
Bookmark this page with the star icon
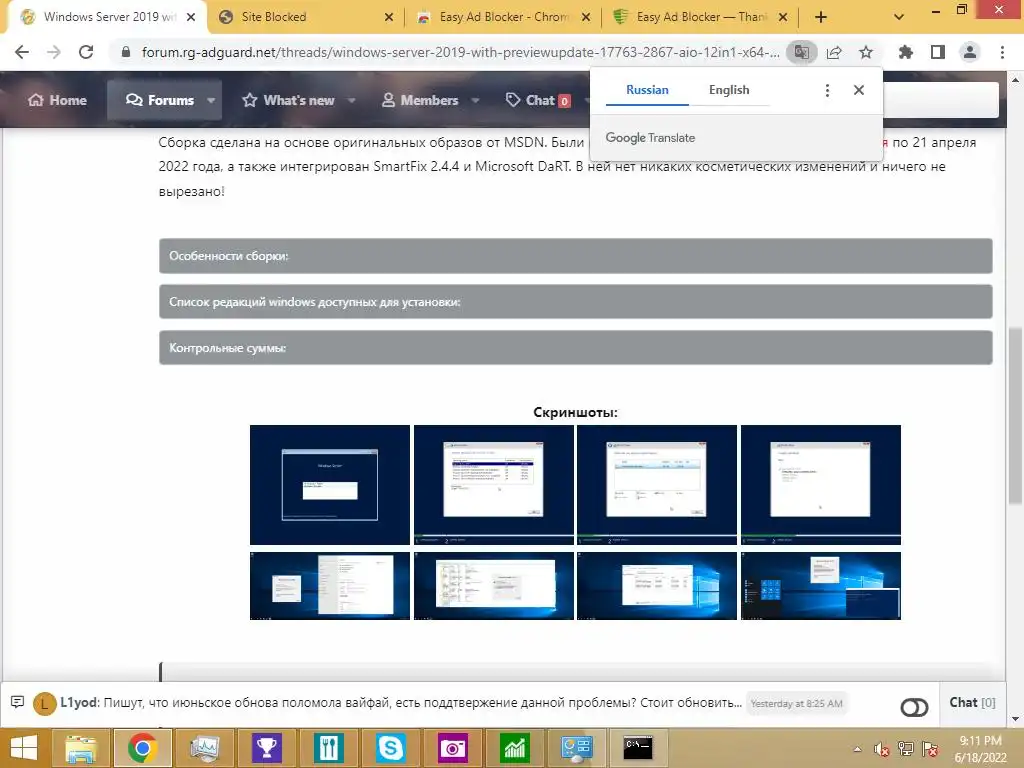[866, 52]
